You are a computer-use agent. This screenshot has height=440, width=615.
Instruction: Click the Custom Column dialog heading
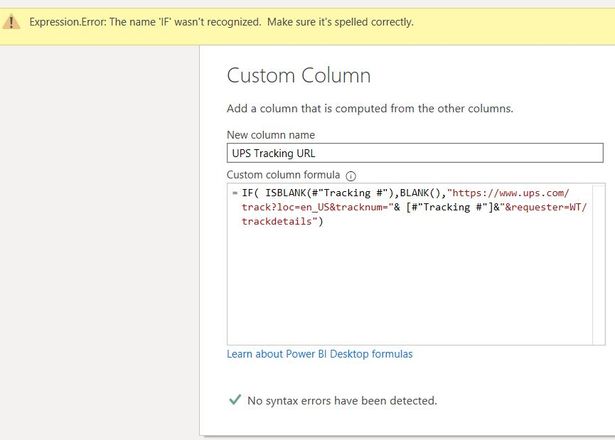(x=298, y=75)
